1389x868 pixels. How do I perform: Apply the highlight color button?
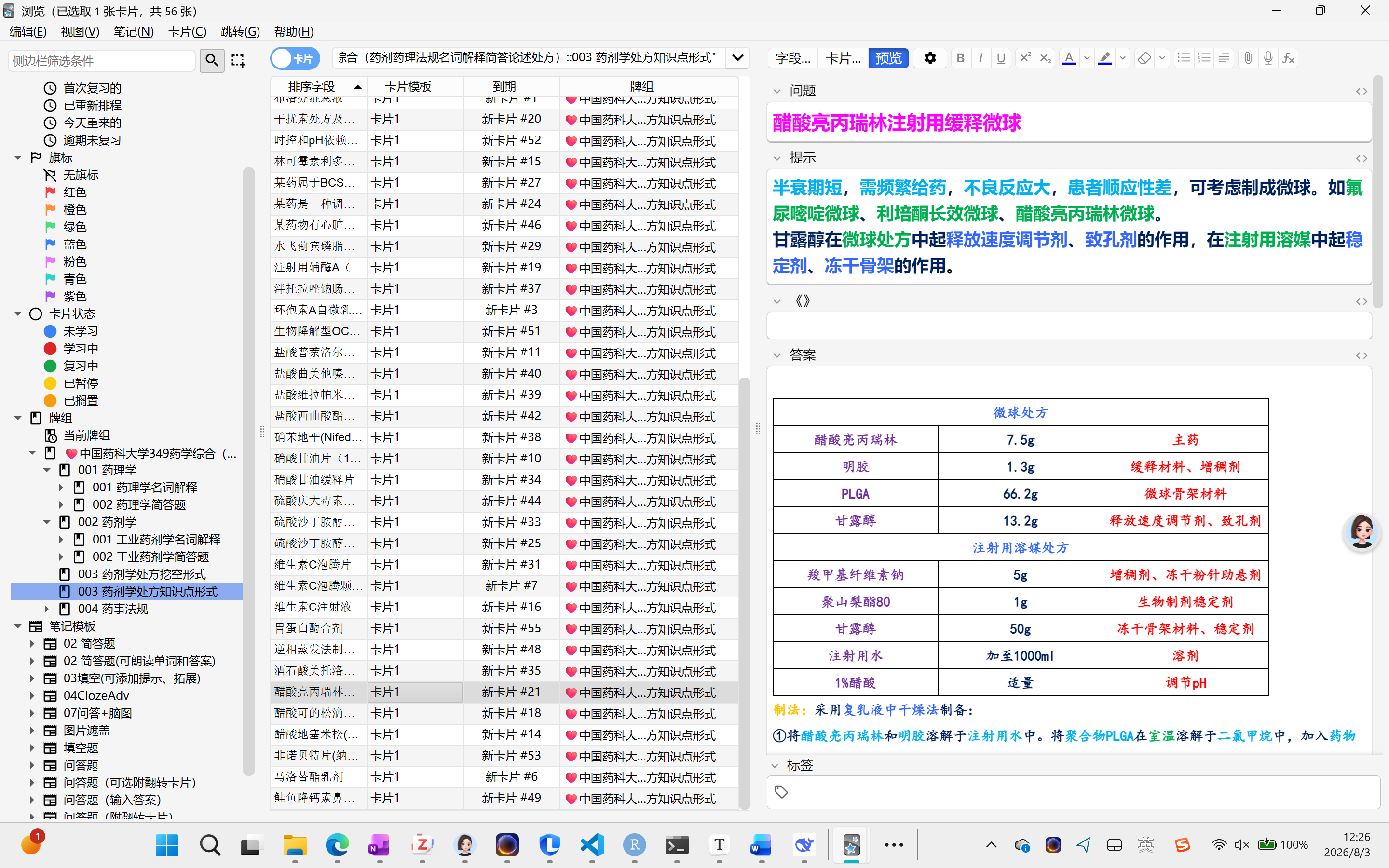[1105, 58]
